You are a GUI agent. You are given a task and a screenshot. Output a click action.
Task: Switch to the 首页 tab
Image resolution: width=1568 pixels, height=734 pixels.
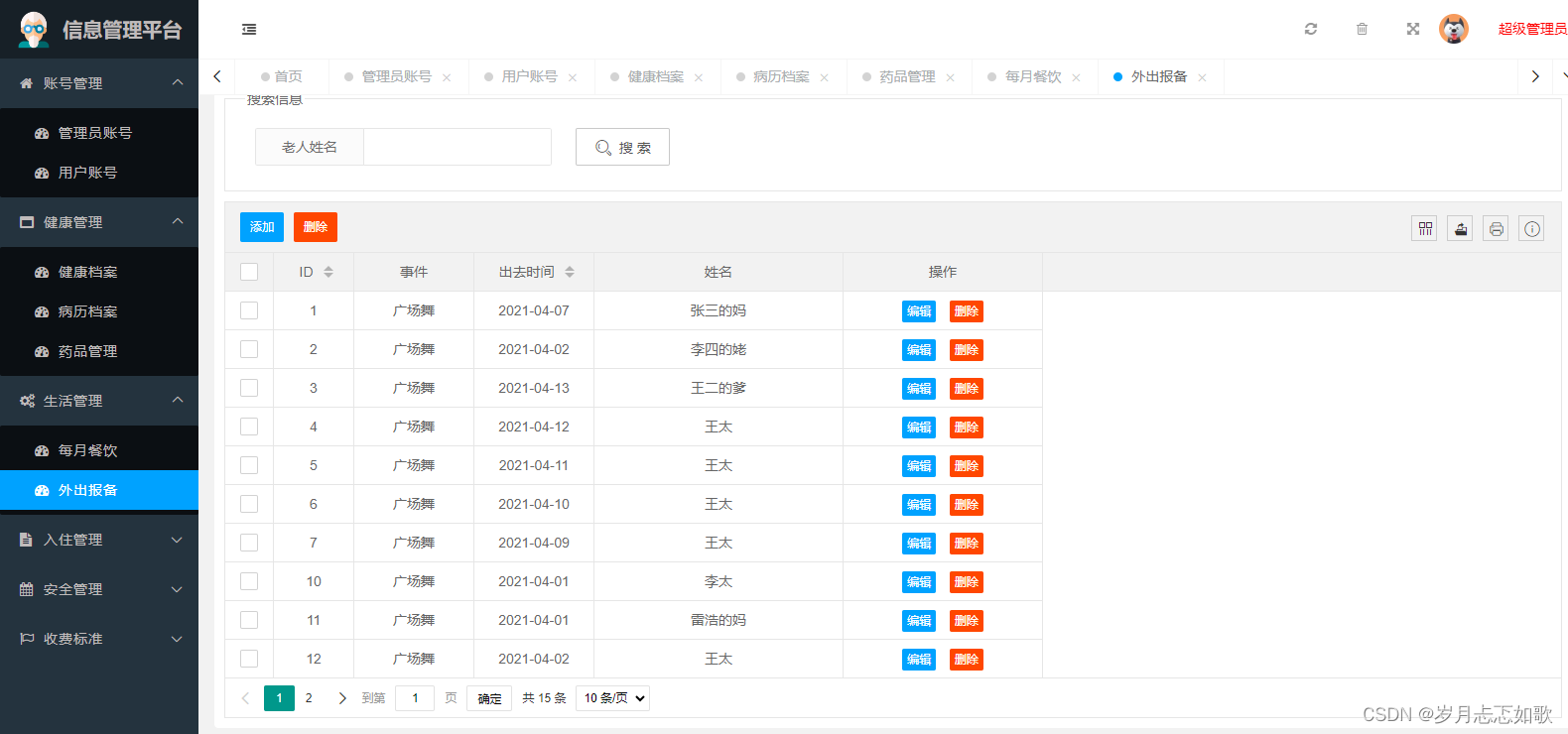tap(281, 76)
